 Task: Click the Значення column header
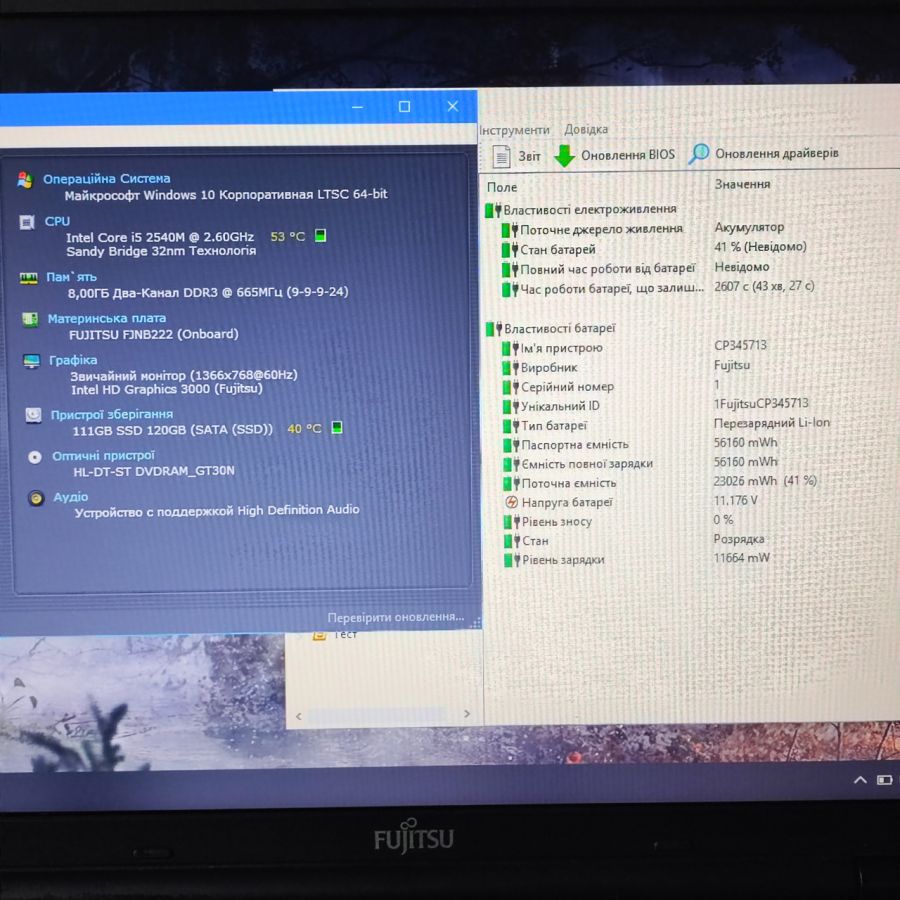pyautogui.click(x=742, y=184)
